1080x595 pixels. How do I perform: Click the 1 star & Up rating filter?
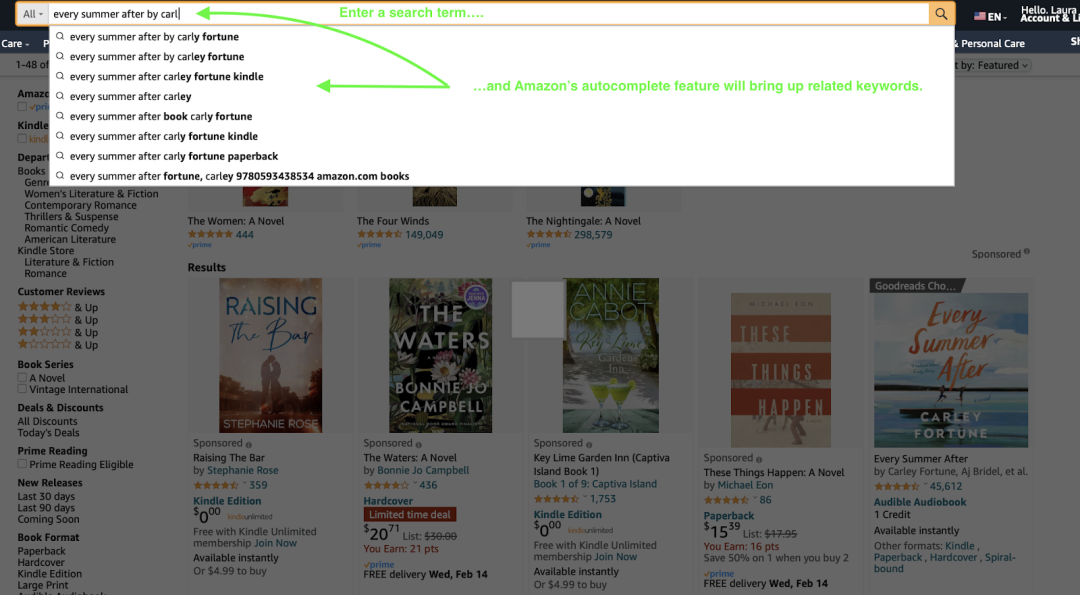[45, 344]
